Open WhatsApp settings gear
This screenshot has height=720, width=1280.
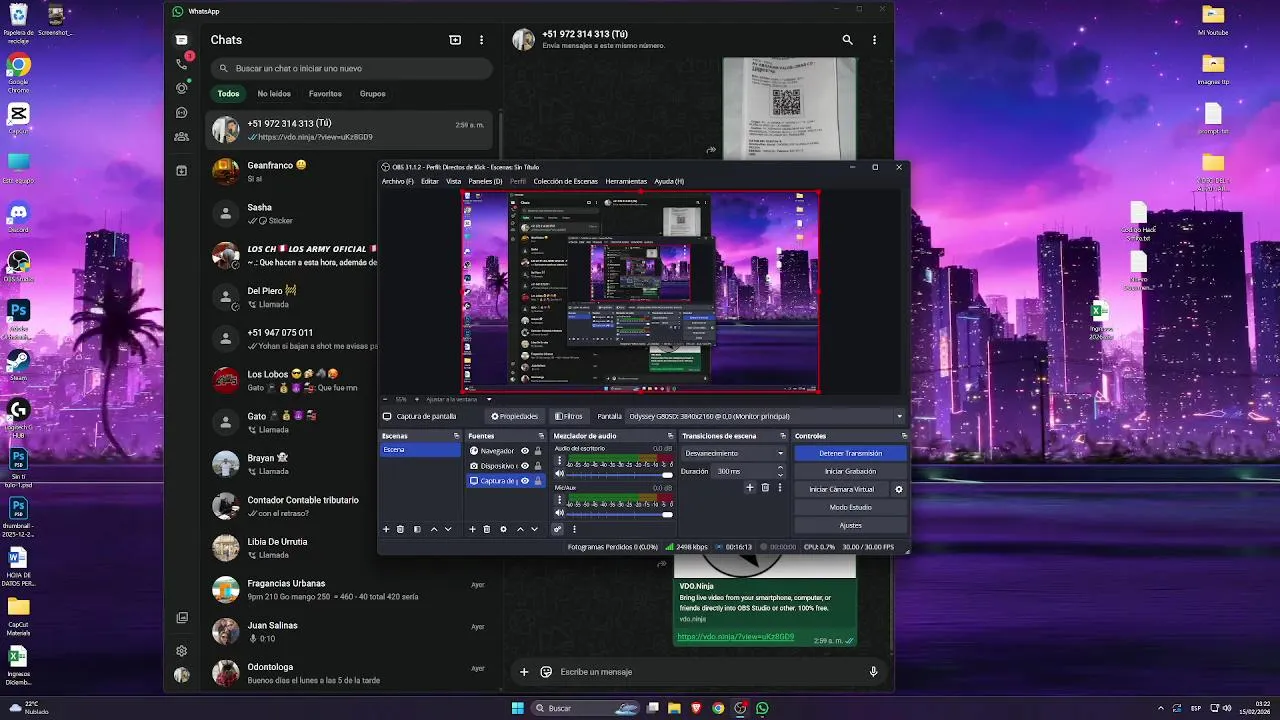(x=181, y=650)
